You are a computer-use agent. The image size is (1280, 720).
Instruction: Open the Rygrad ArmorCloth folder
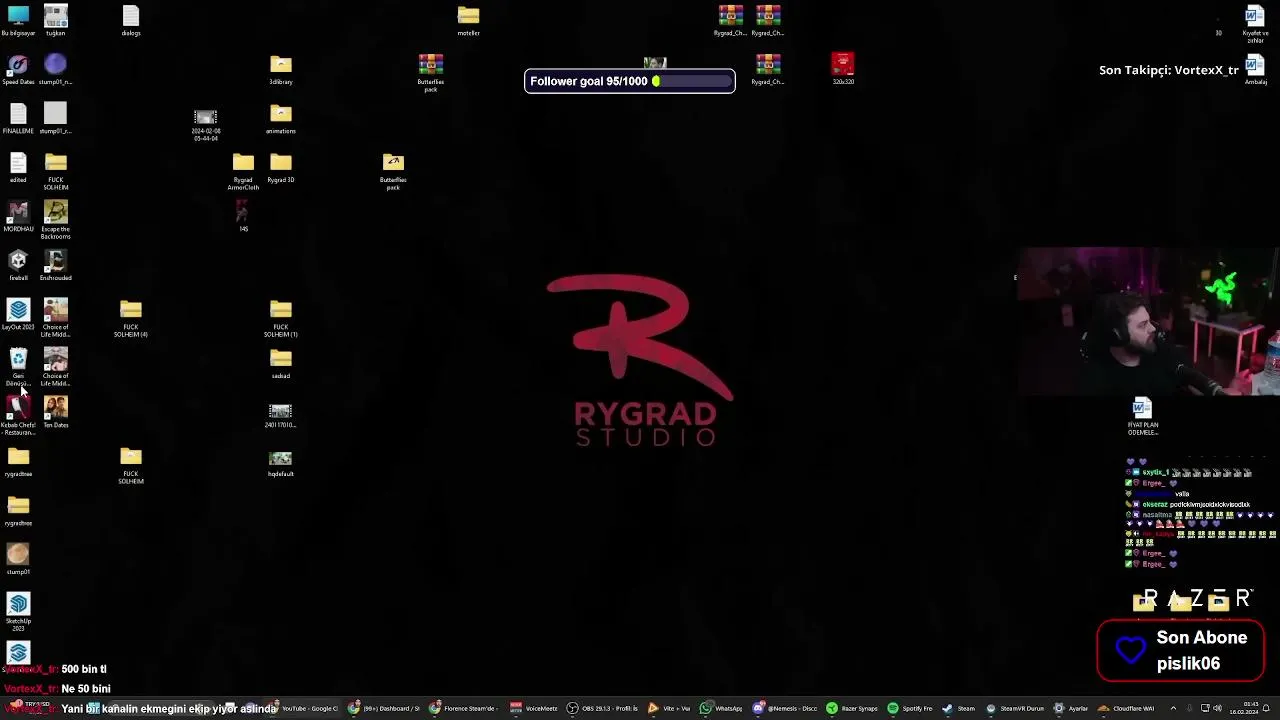pos(243,170)
